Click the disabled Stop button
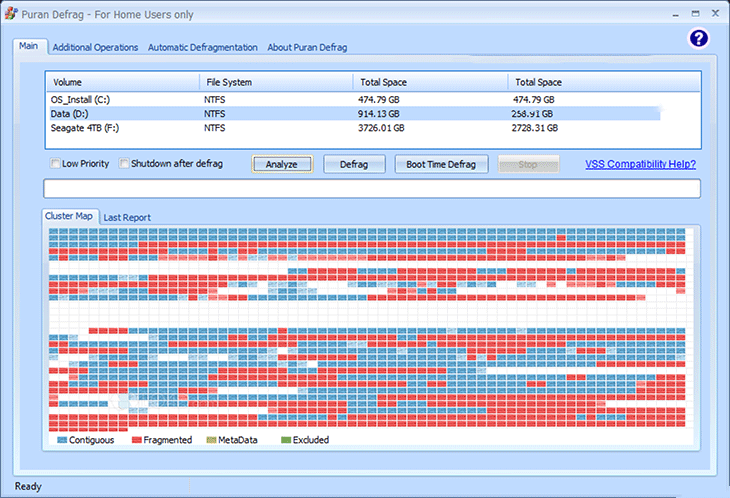This screenshot has width=730, height=498. click(x=528, y=164)
